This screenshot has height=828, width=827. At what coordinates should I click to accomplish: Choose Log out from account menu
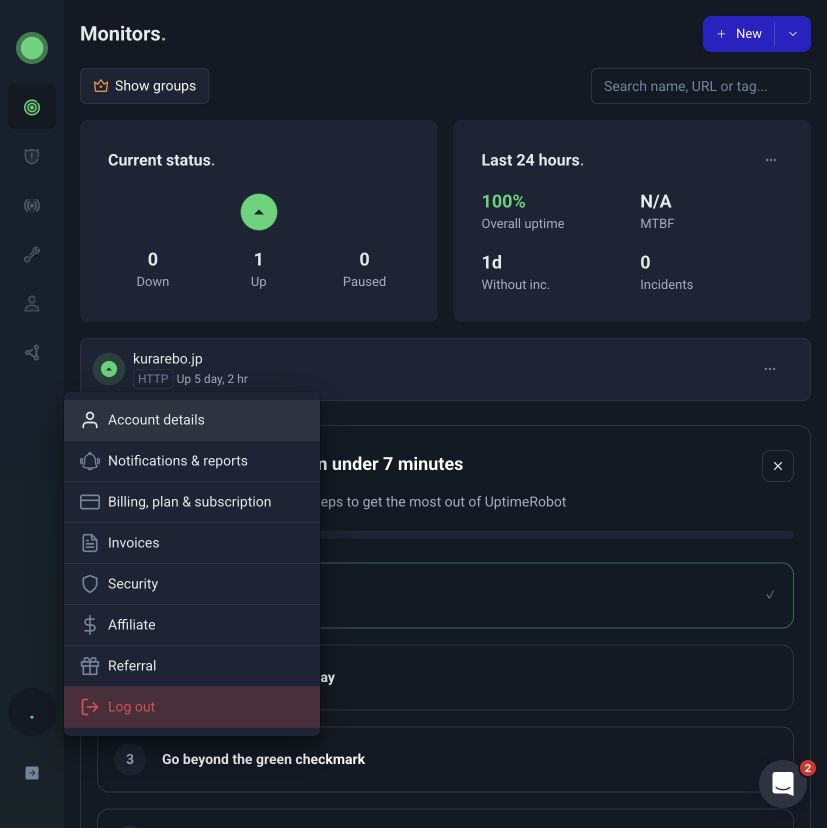tap(192, 707)
